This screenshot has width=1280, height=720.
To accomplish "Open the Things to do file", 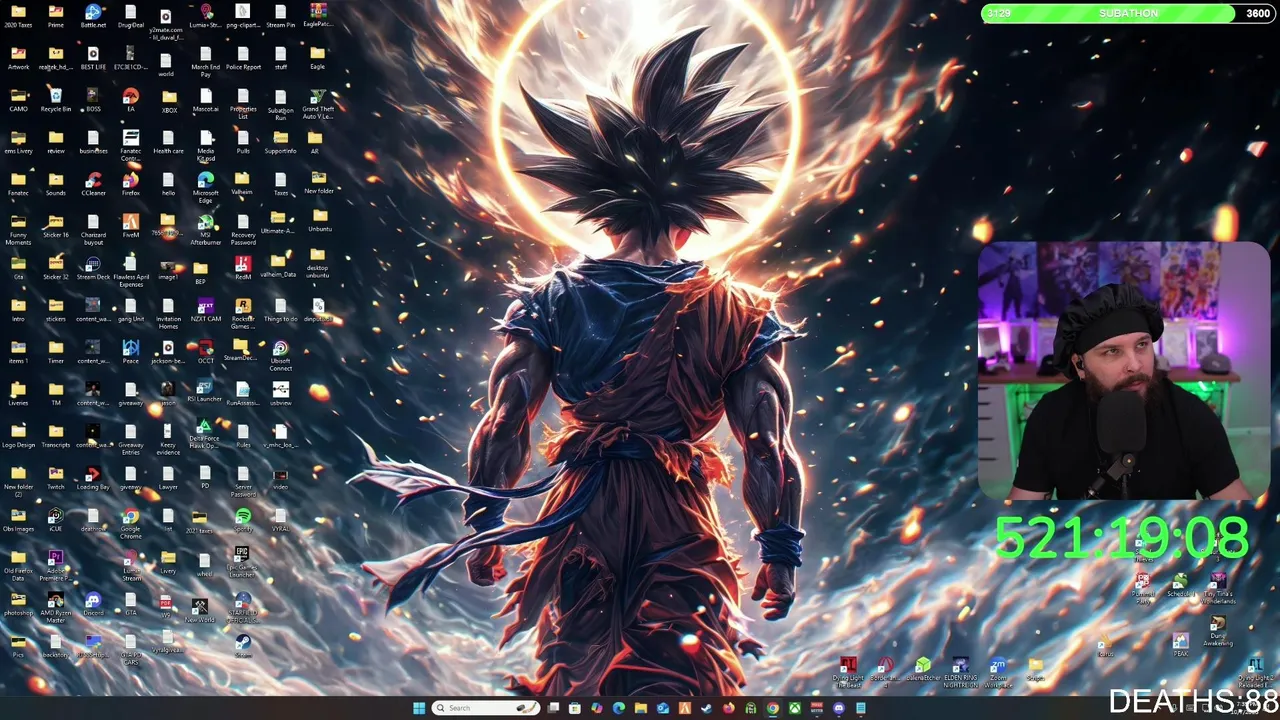I will tap(281, 310).
